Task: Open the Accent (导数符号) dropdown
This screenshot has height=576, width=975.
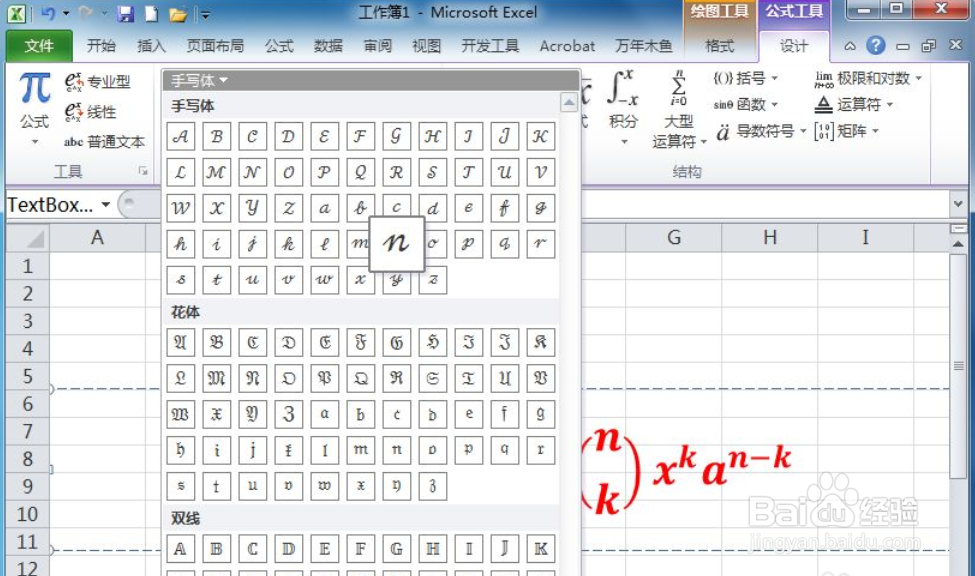Action: point(761,131)
